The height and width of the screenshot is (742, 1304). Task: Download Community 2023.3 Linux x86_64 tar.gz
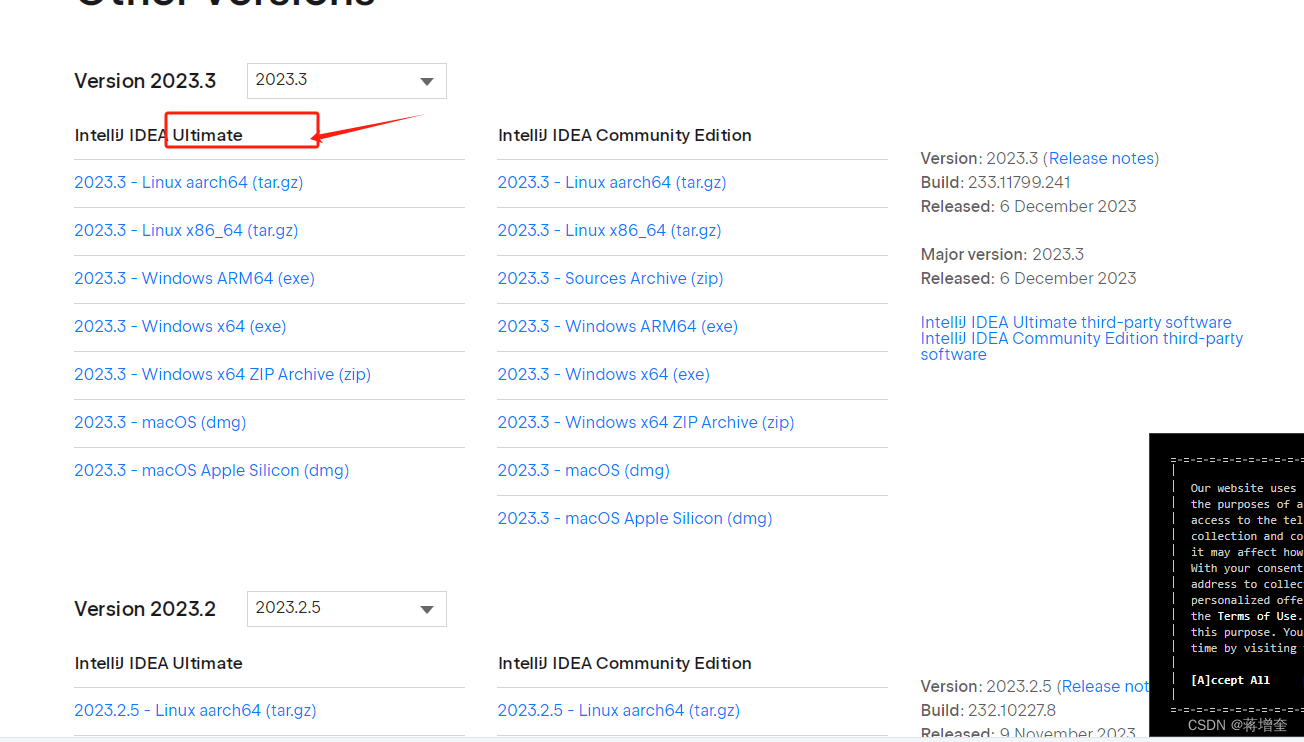(610, 230)
